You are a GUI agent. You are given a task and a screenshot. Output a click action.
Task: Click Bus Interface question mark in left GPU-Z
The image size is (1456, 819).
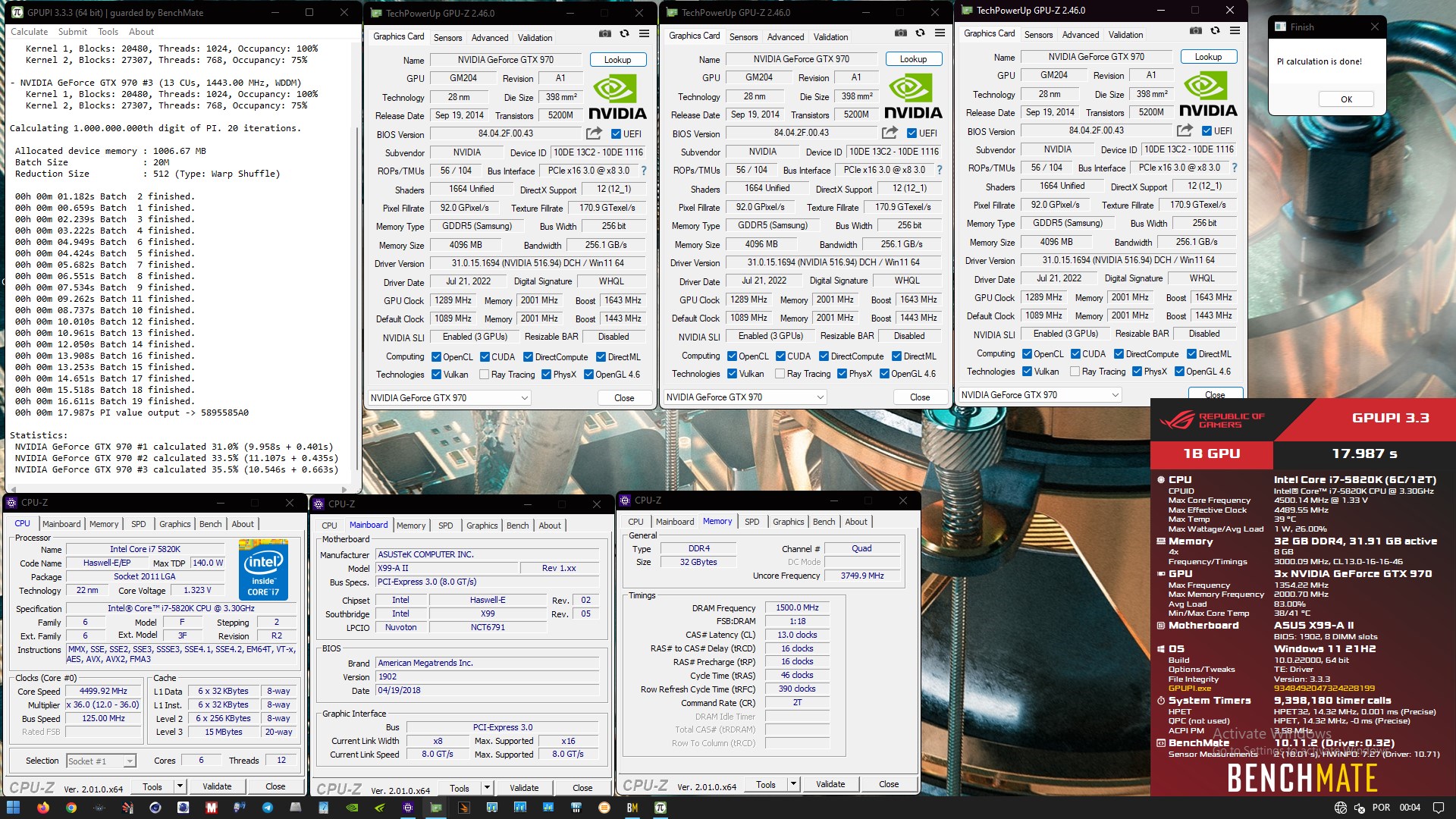(x=644, y=171)
